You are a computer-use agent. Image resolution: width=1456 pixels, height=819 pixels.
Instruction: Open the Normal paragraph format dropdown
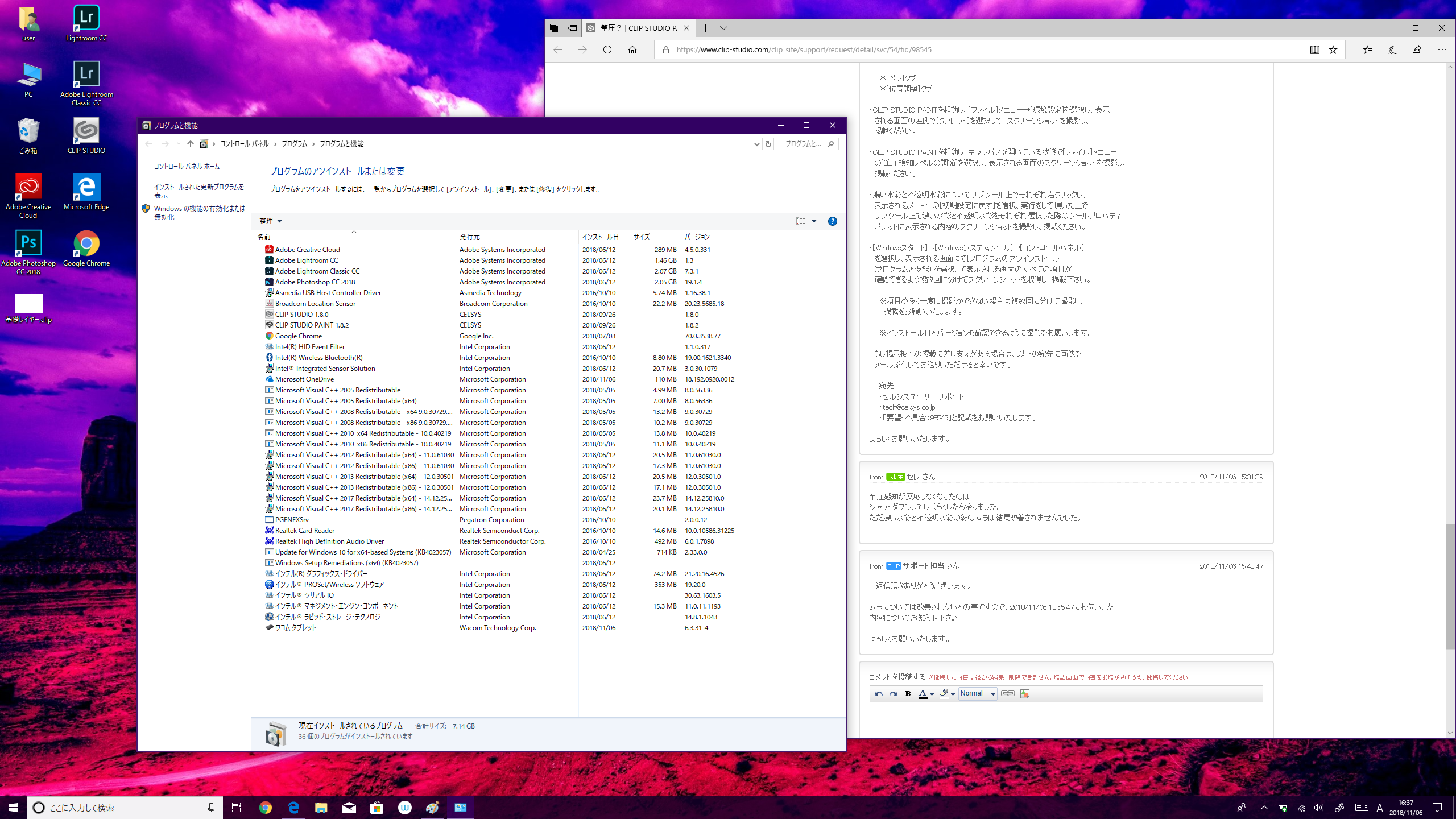(x=978, y=693)
